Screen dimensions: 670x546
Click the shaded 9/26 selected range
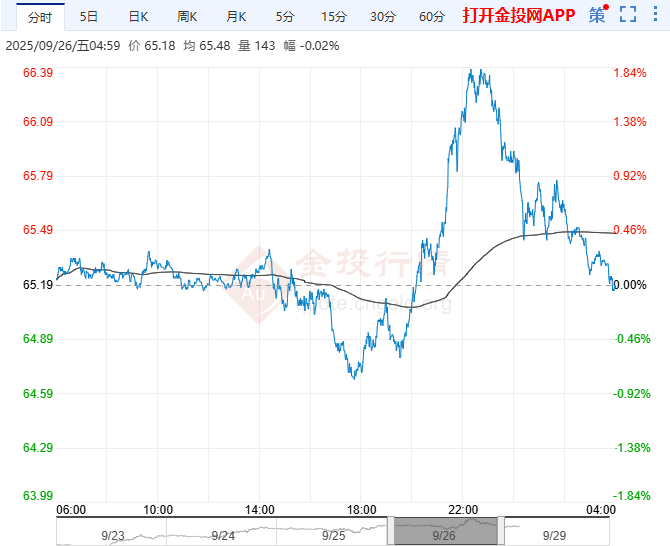pyautogui.click(x=446, y=531)
